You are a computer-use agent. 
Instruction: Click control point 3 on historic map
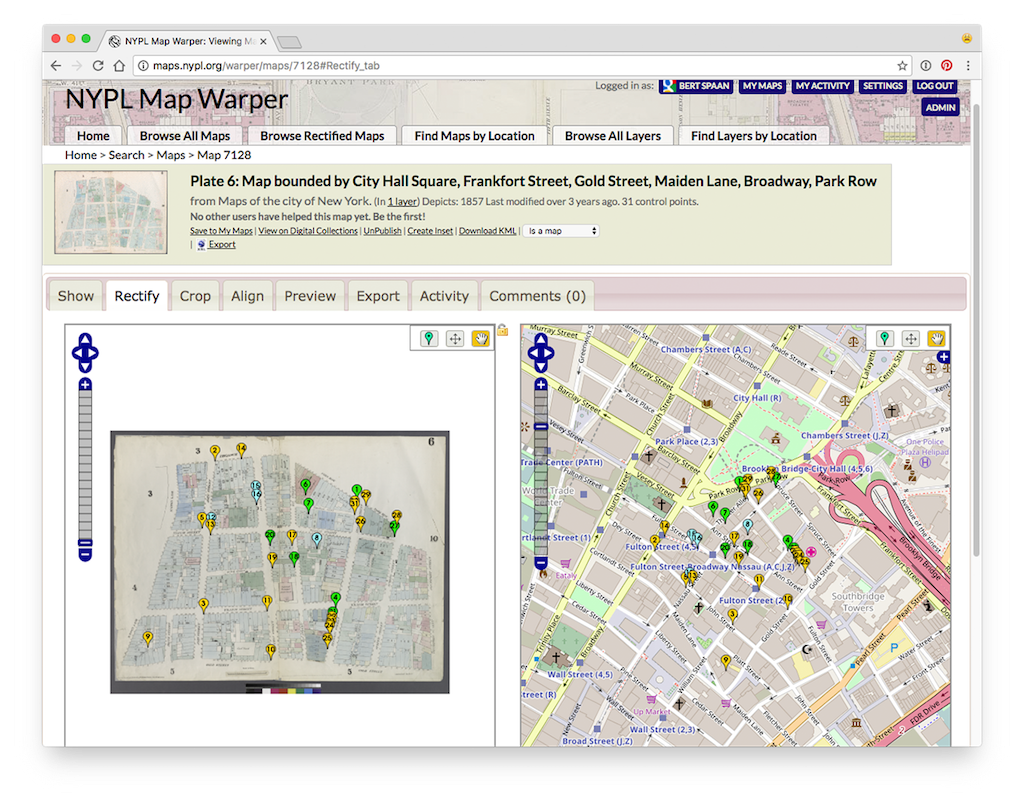pyautogui.click(x=203, y=605)
